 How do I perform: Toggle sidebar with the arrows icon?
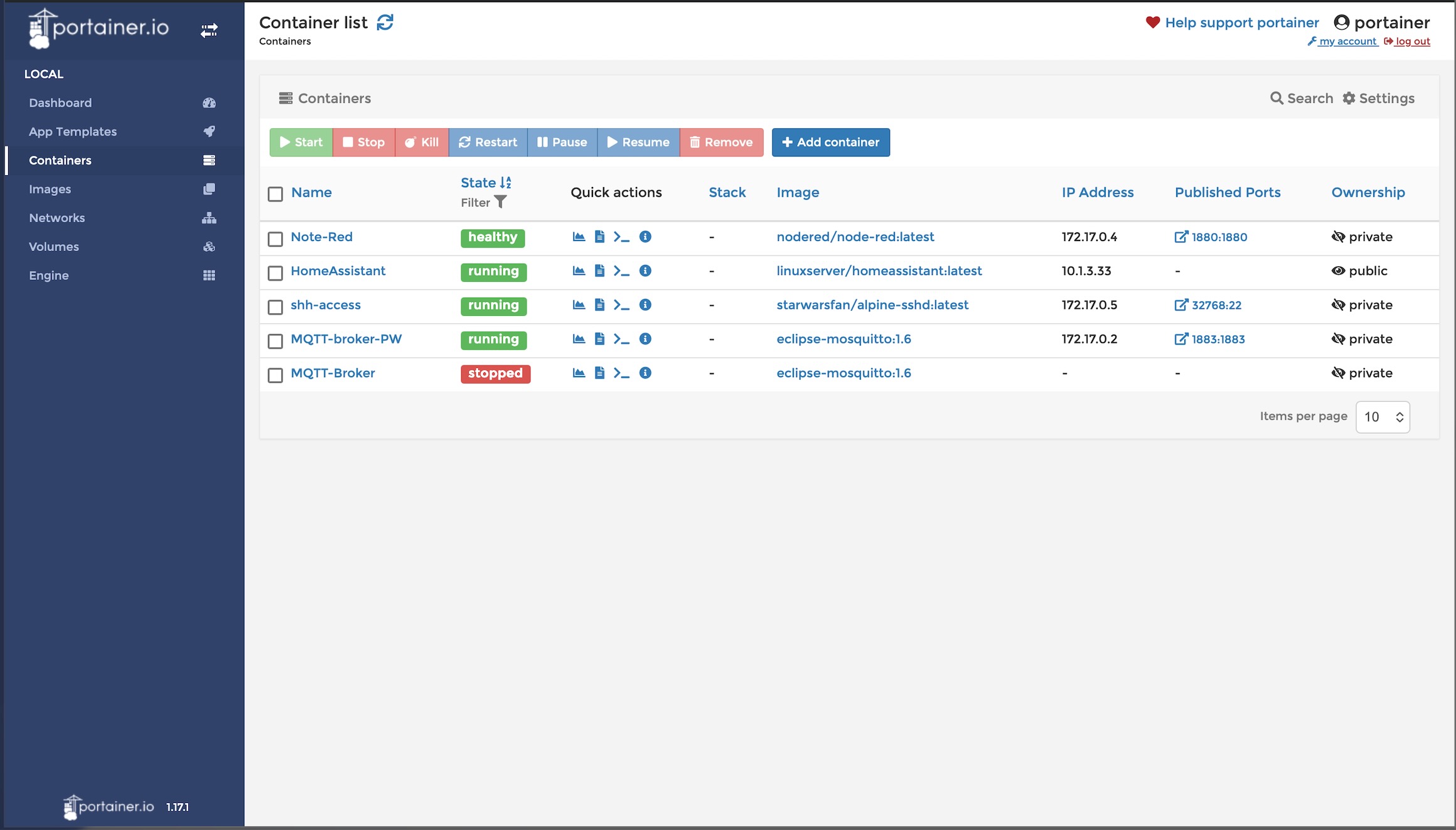209,30
